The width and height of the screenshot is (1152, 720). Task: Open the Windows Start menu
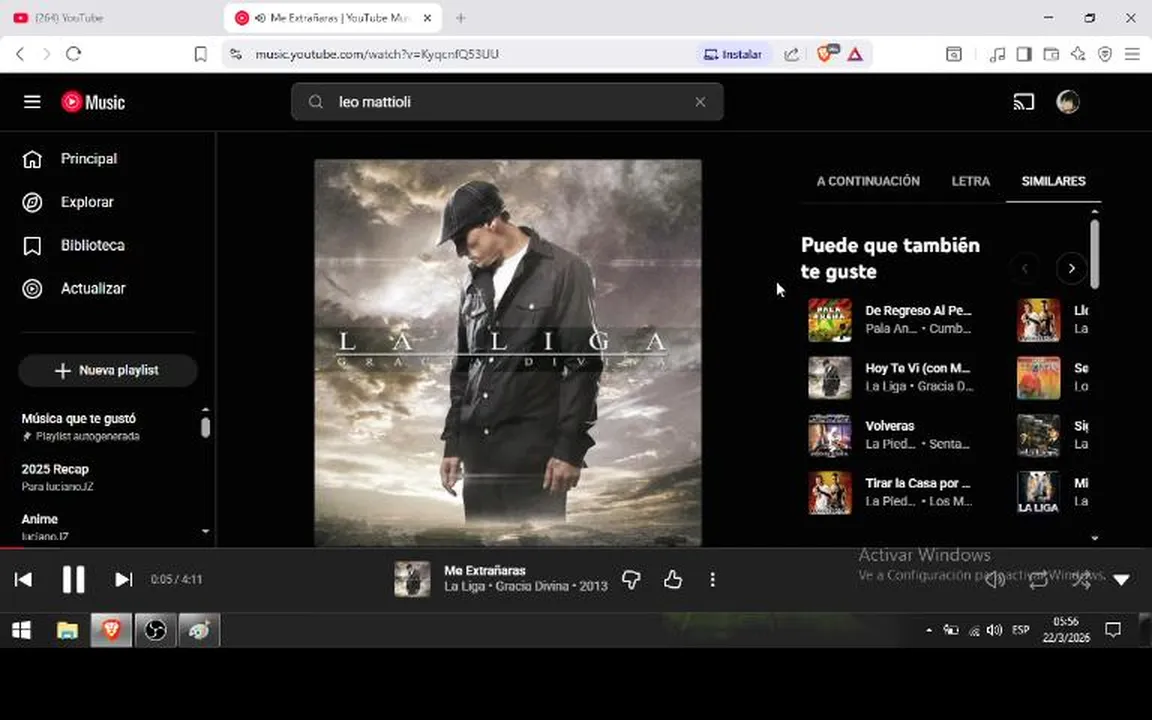[21, 630]
